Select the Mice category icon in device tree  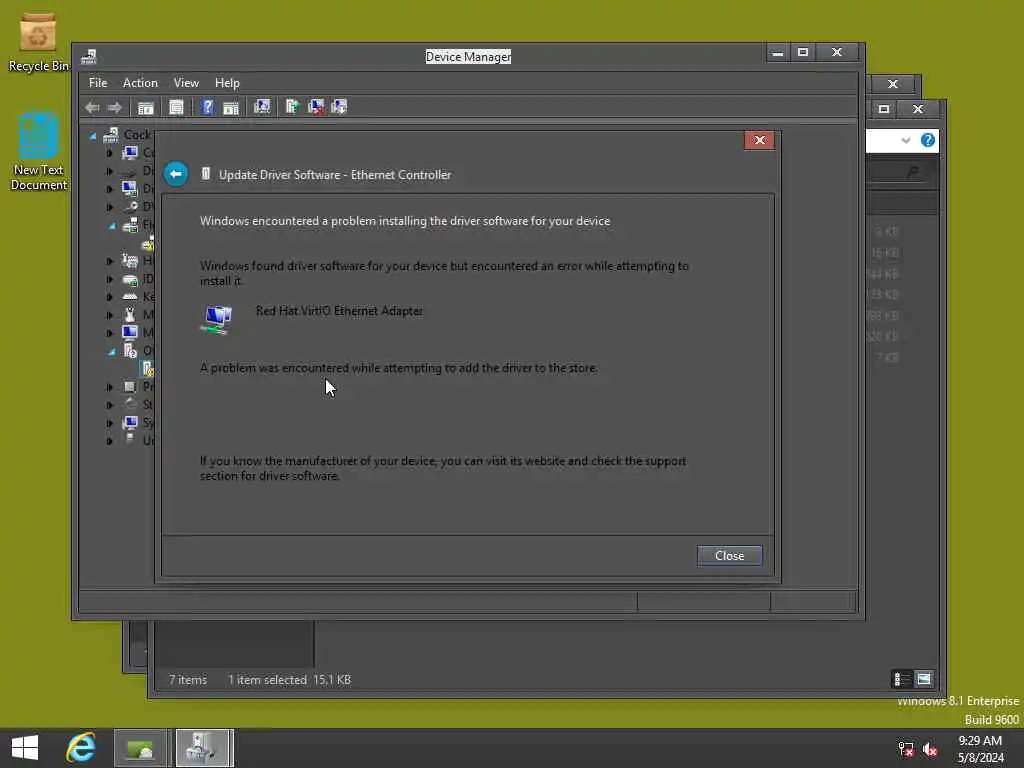point(130,315)
